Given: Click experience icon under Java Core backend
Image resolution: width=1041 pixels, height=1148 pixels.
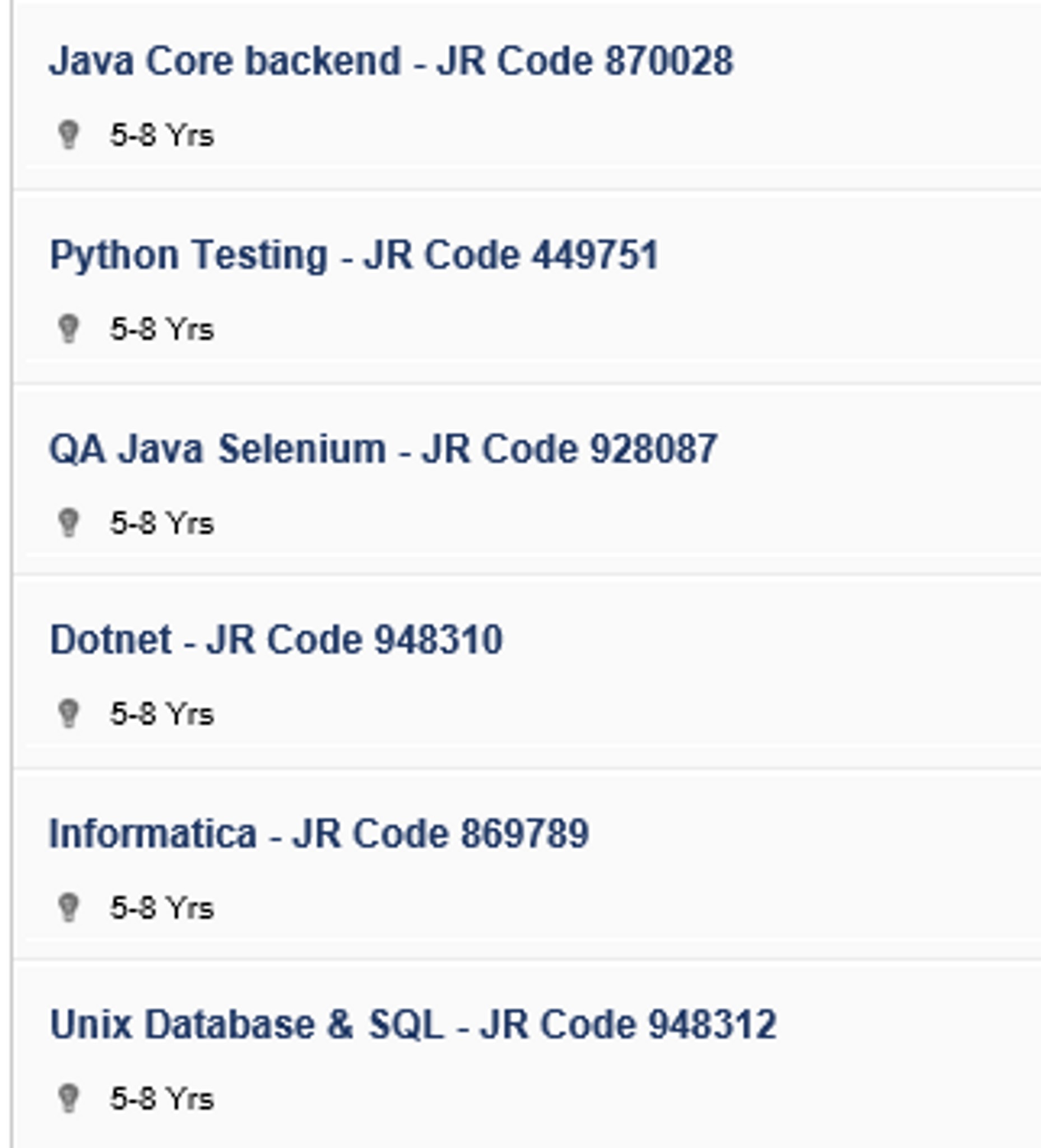Looking at the screenshot, I should click(x=69, y=135).
